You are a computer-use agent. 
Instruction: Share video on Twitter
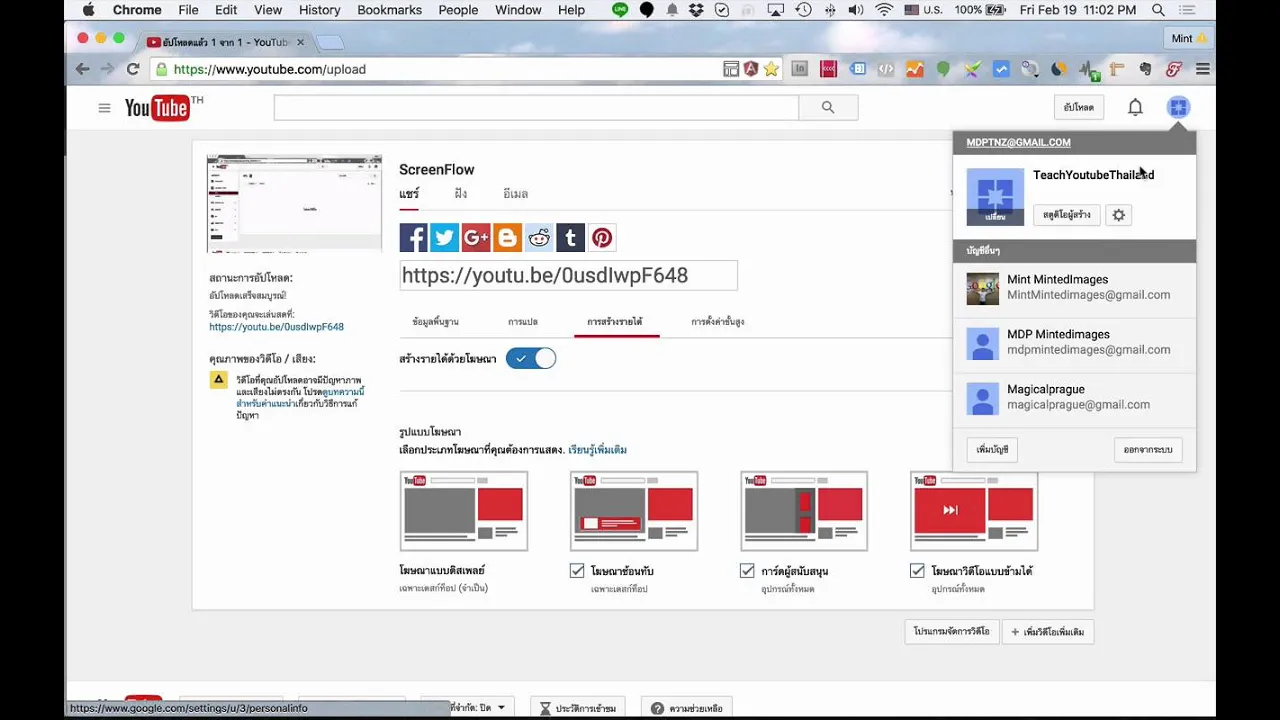[444, 237]
